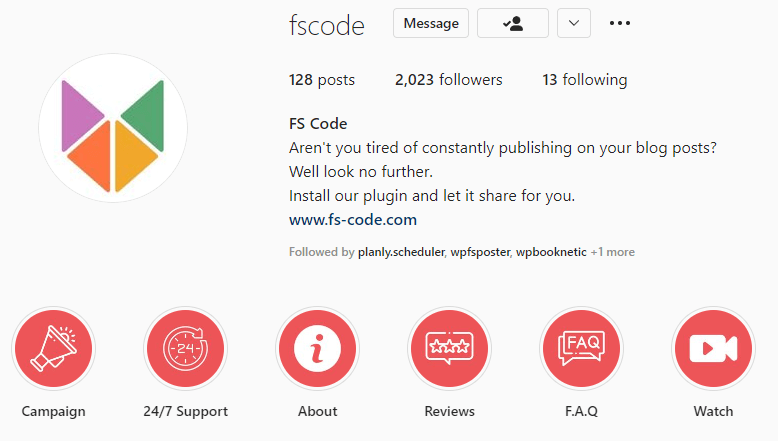Image resolution: width=778 pixels, height=441 pixels.
Task: Open the Campaign story highlight megaphone icon
Action: (54, 348)
